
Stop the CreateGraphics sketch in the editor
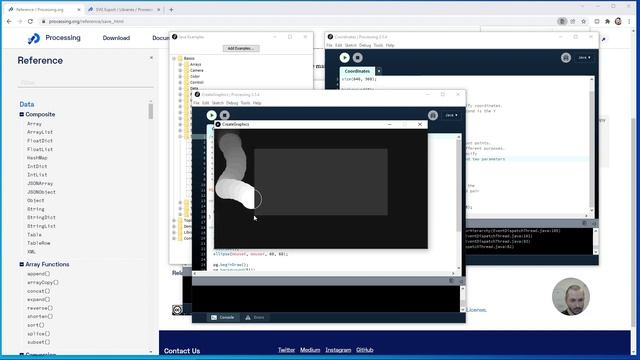[x=224, y=115]
